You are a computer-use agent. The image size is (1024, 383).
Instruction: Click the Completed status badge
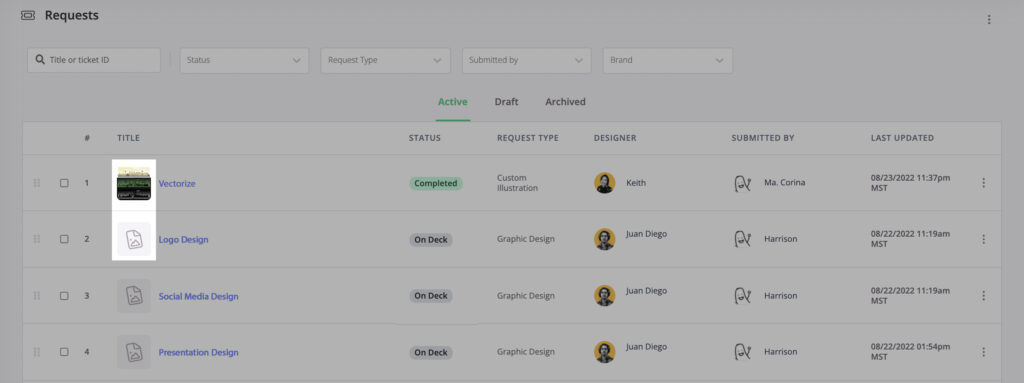(x=436, y=183)
